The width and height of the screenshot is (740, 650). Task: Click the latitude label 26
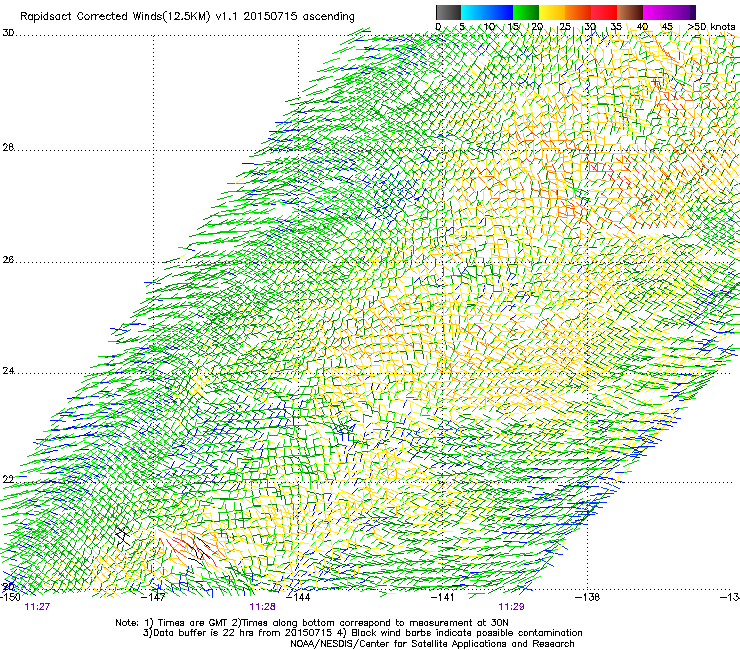tap(8, 260)
